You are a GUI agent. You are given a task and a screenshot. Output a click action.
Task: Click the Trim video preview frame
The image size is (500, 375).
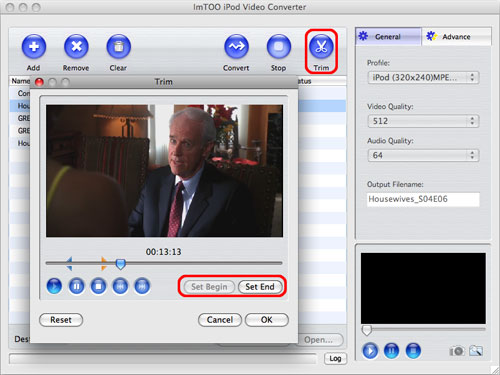tap(164, 171)
